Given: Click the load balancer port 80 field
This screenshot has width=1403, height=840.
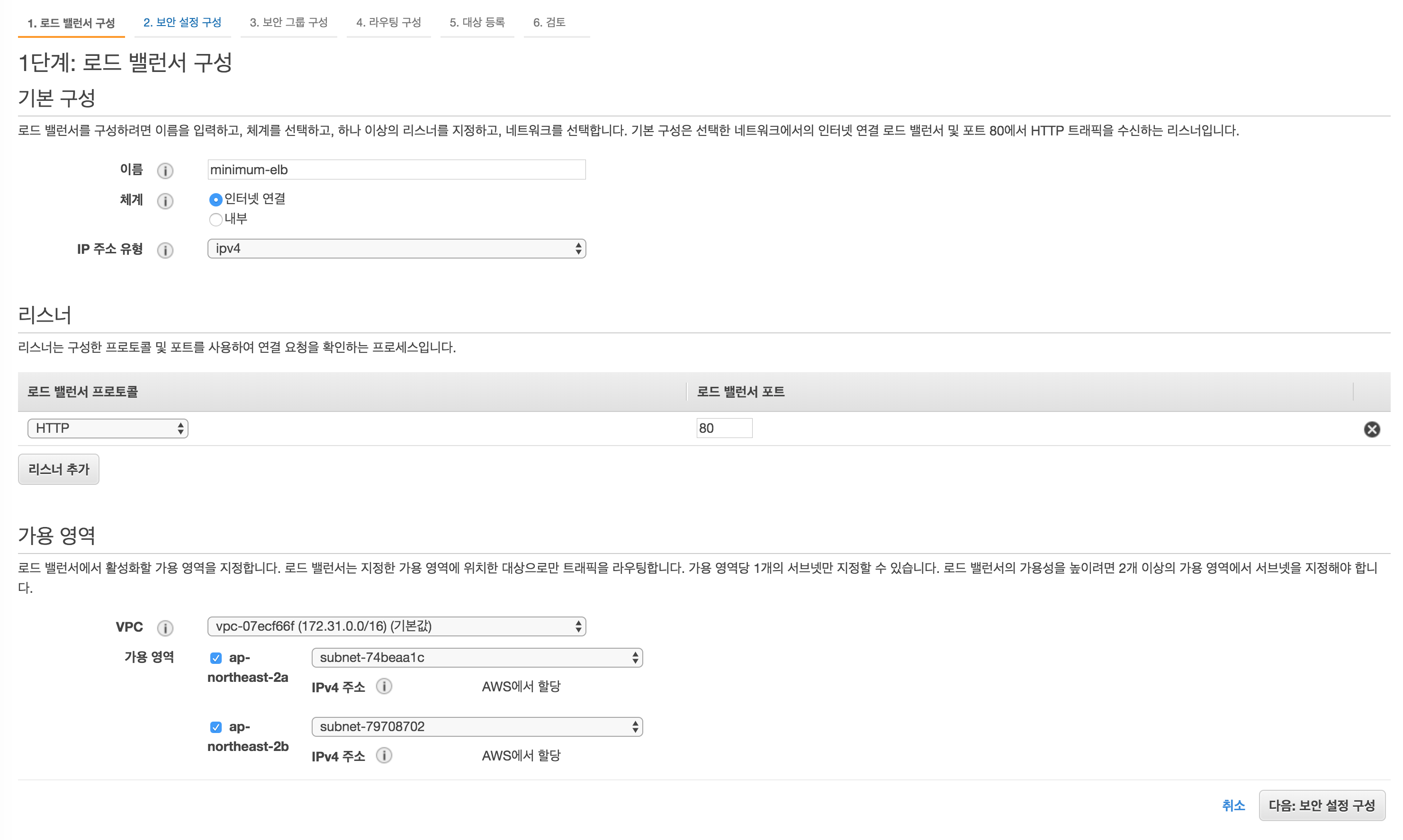Looking at the screenshot, I should pos(724,429).
